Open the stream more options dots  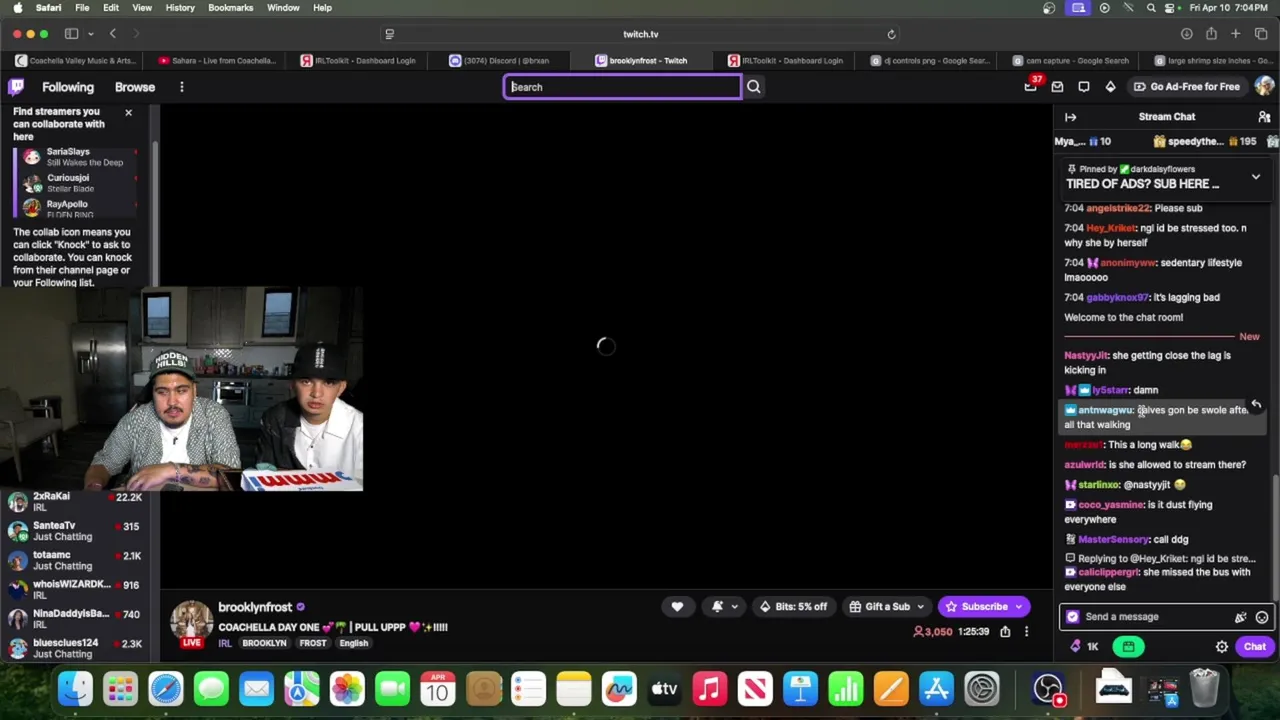pyautogui.click(x=1026, y=631)
